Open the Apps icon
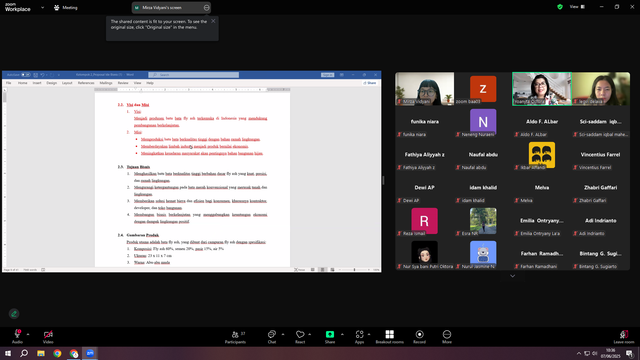 359,334
